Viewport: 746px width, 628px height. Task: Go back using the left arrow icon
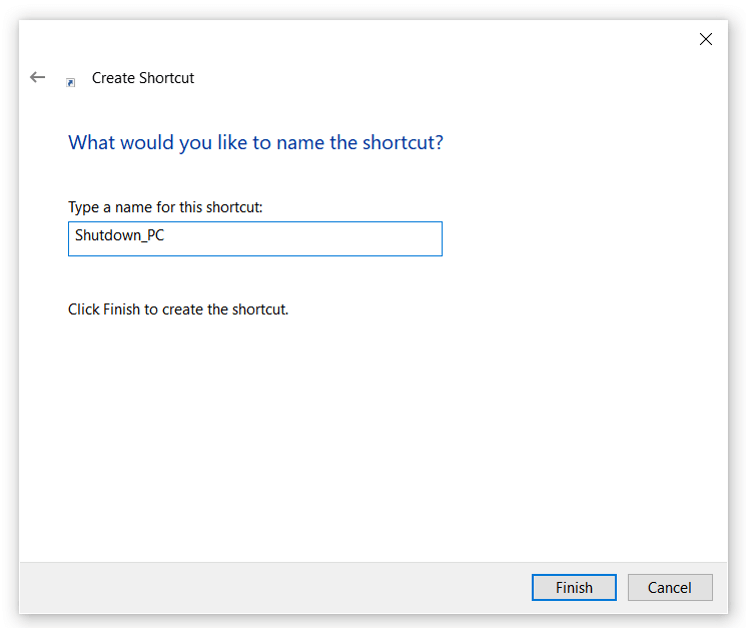38,77
